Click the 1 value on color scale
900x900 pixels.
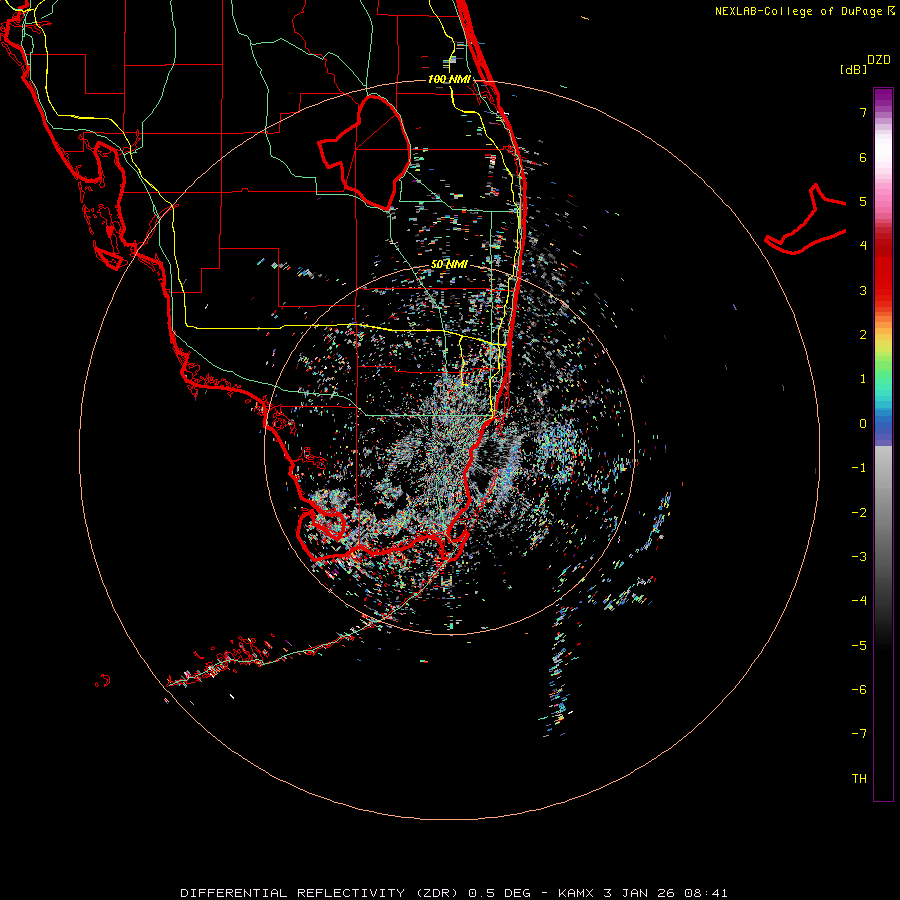[x=863, y=379]
